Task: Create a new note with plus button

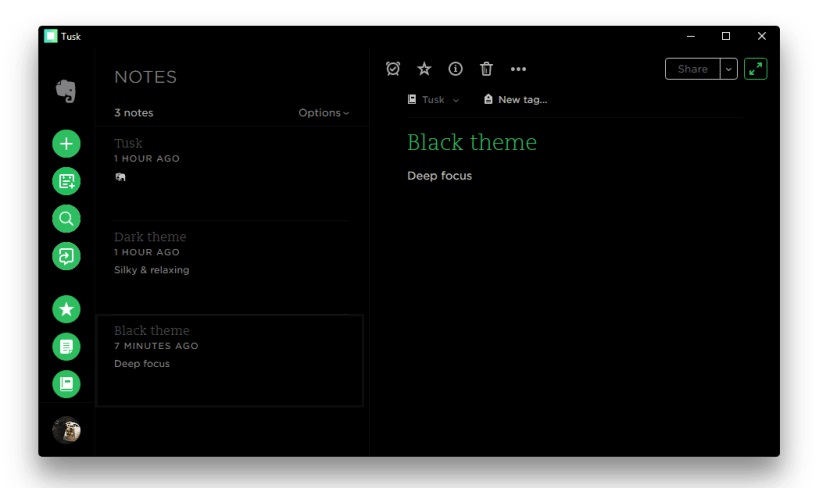Action: (66, 144)
